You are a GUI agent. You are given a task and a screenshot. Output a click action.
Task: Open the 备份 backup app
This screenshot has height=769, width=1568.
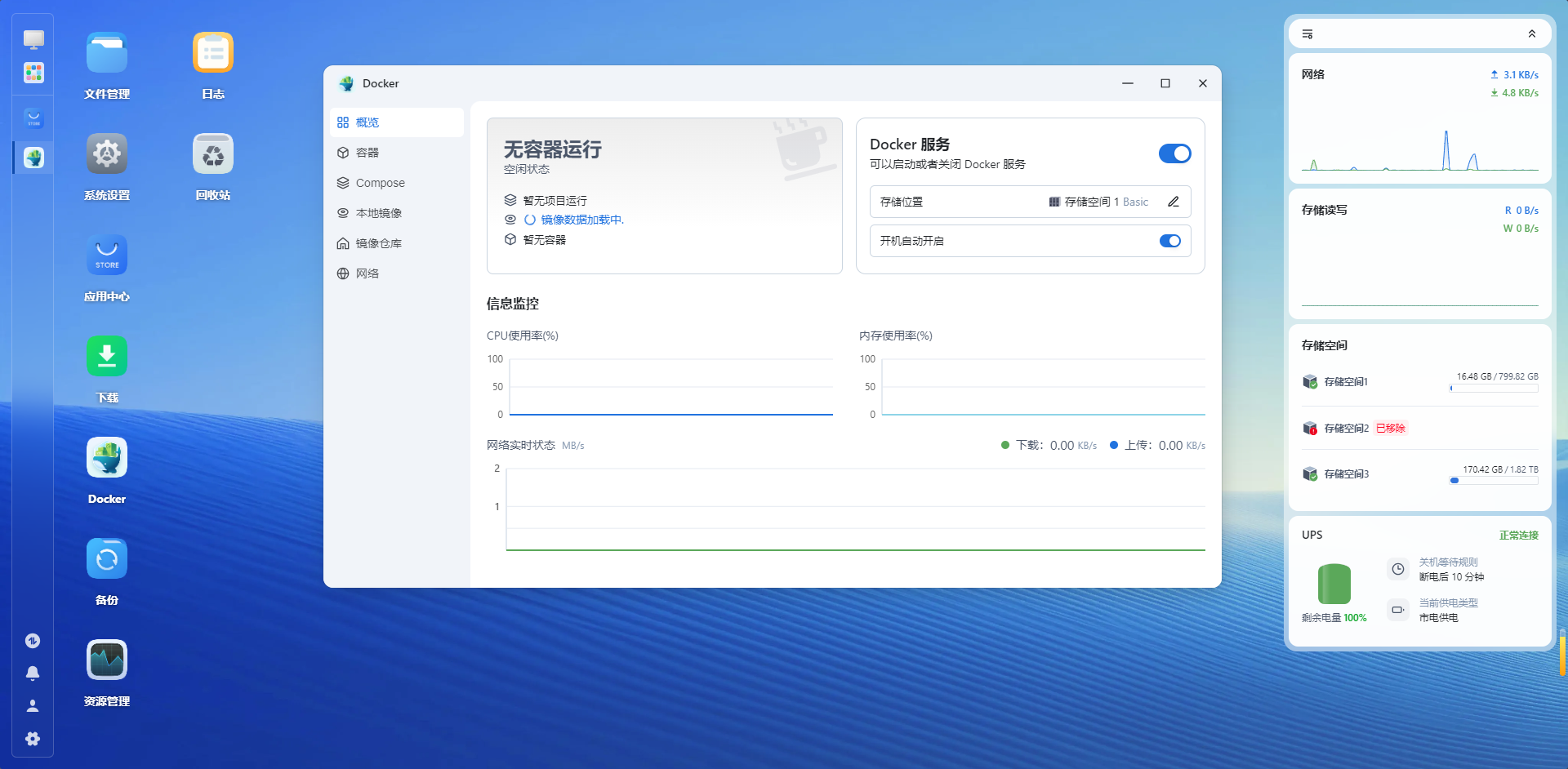tap(107, 559)
